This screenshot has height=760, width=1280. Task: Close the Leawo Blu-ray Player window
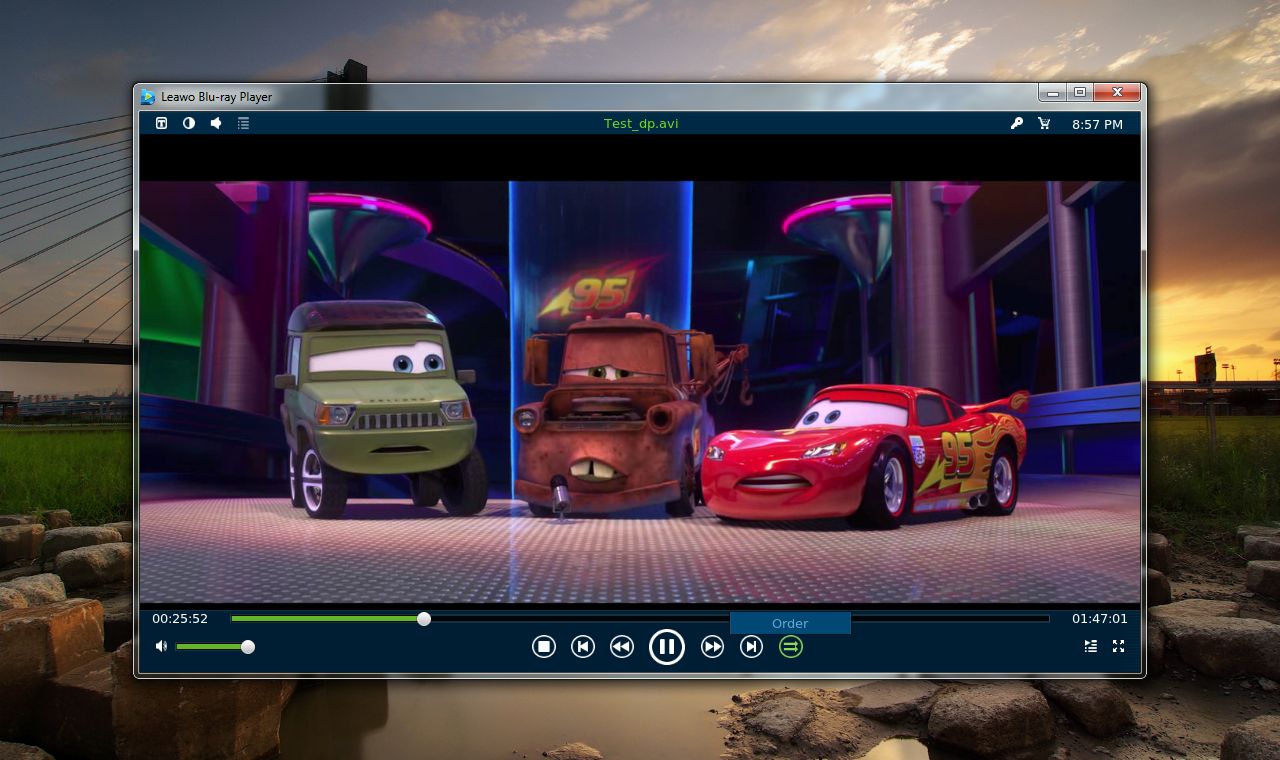[x=1116, y=92]
